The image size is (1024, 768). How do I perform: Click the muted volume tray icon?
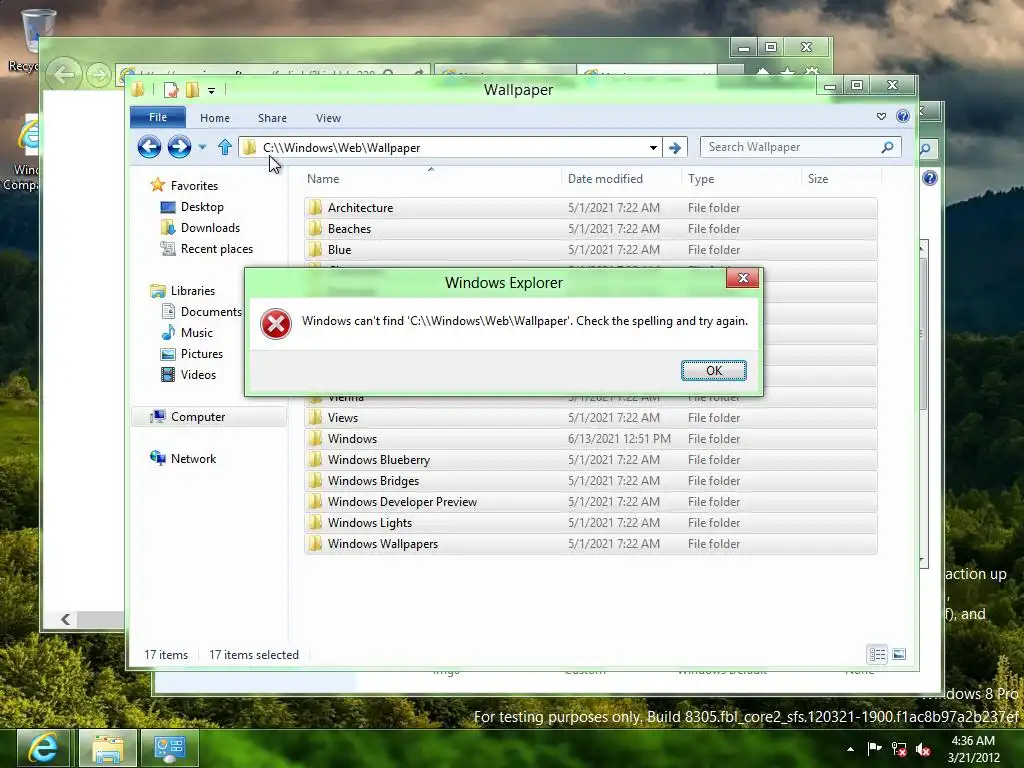(923, 750)
